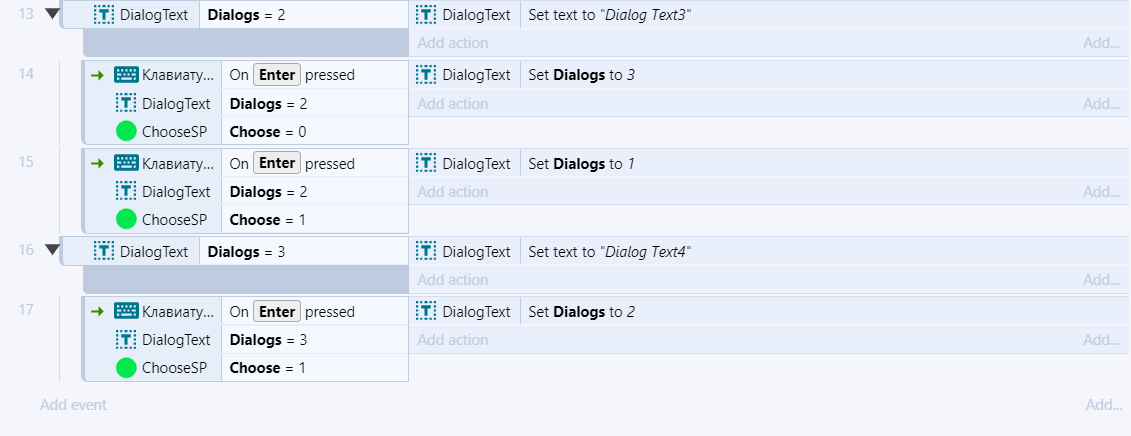Image resolution: width=1131 pixels, height=436 pixels.
Task: Collapse event 13 with the triangle
Action: click(52, 14)
